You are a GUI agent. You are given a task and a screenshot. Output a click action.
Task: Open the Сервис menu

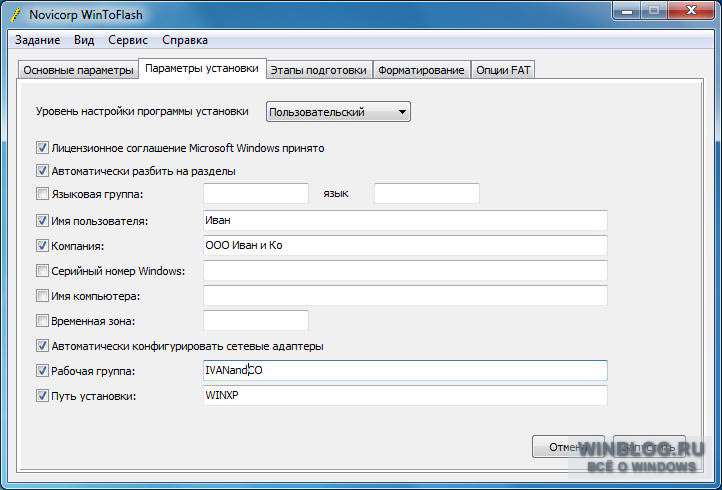coord(128,40)
